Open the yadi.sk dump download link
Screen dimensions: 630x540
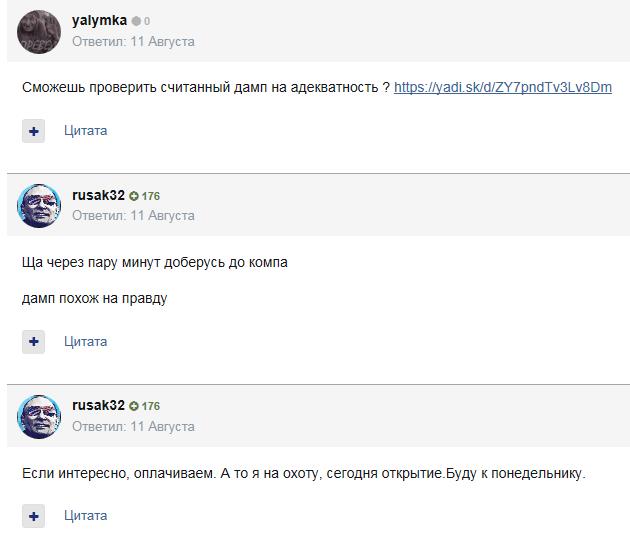click(x=502, y=87)
